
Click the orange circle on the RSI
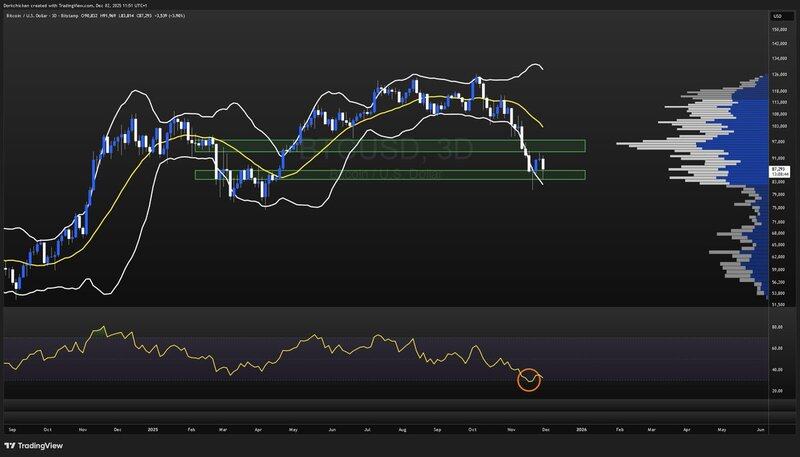point(529,380)
